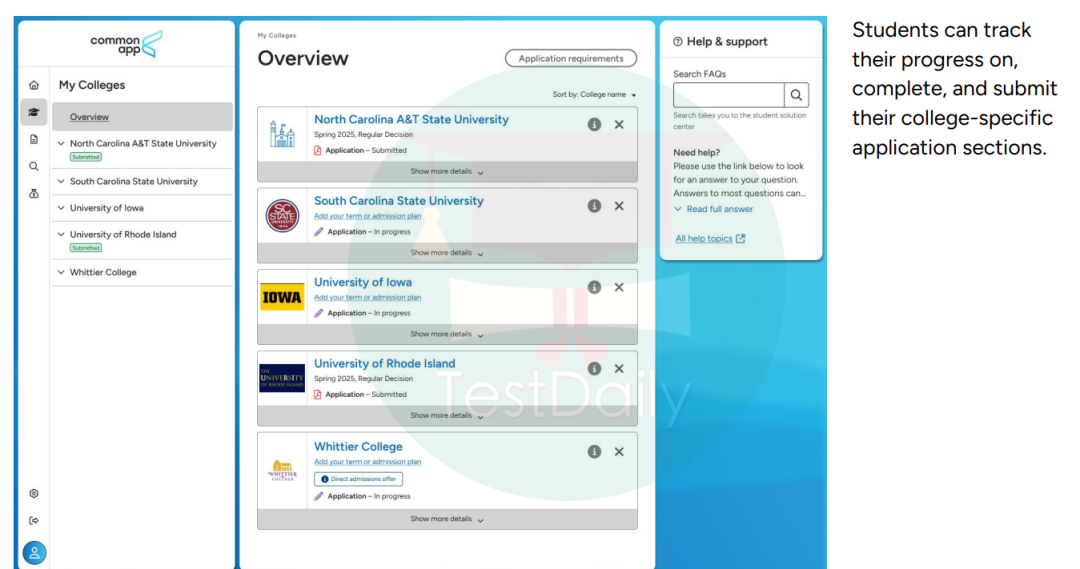Click the Direct admissions offer badge
Viewport: 1080px width, 569px height.
[x=358, y=479]
